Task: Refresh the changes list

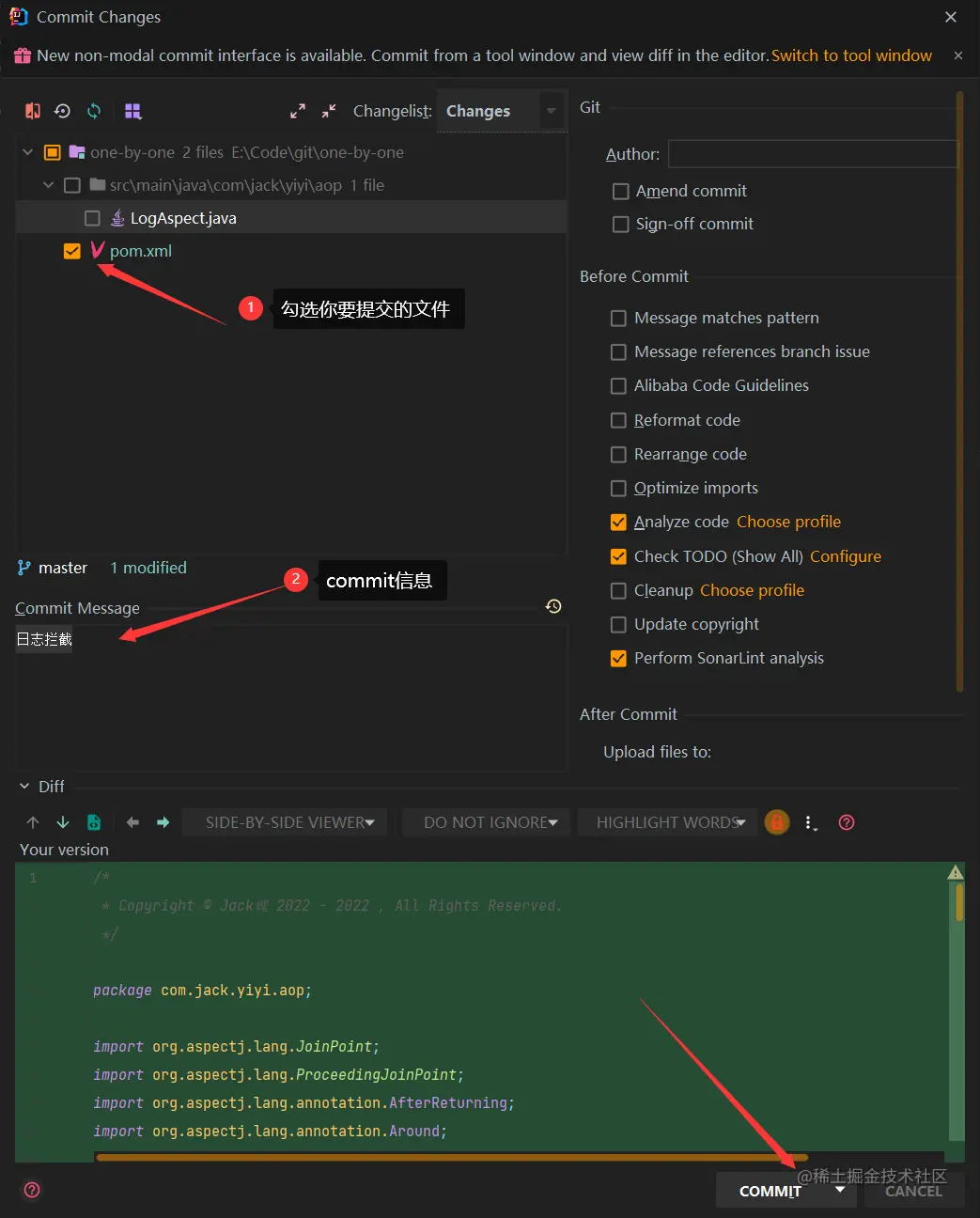Action: (x=94, y=111)
